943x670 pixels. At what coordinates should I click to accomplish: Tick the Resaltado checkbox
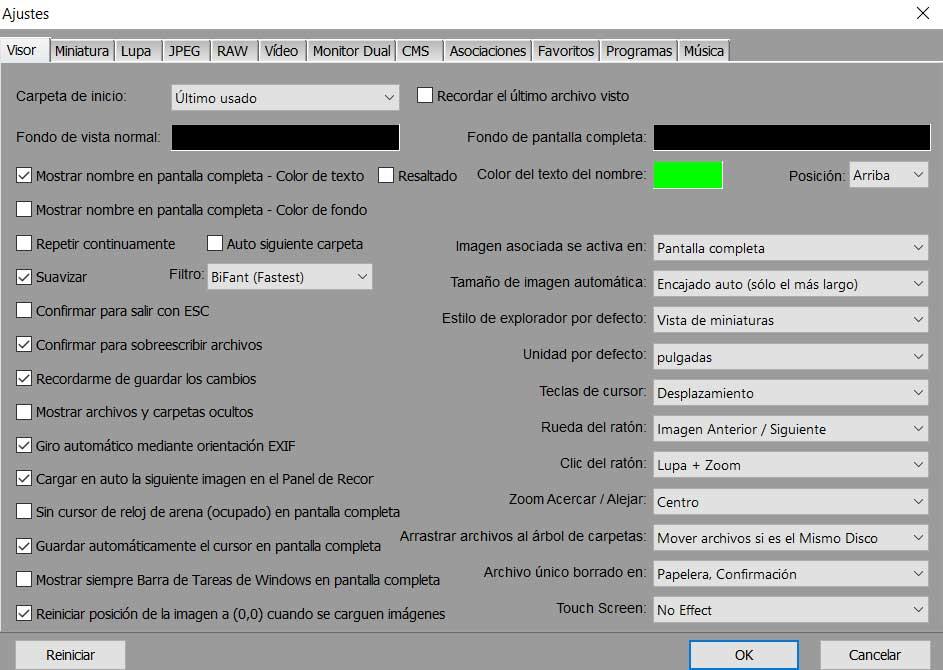point(386,175)
